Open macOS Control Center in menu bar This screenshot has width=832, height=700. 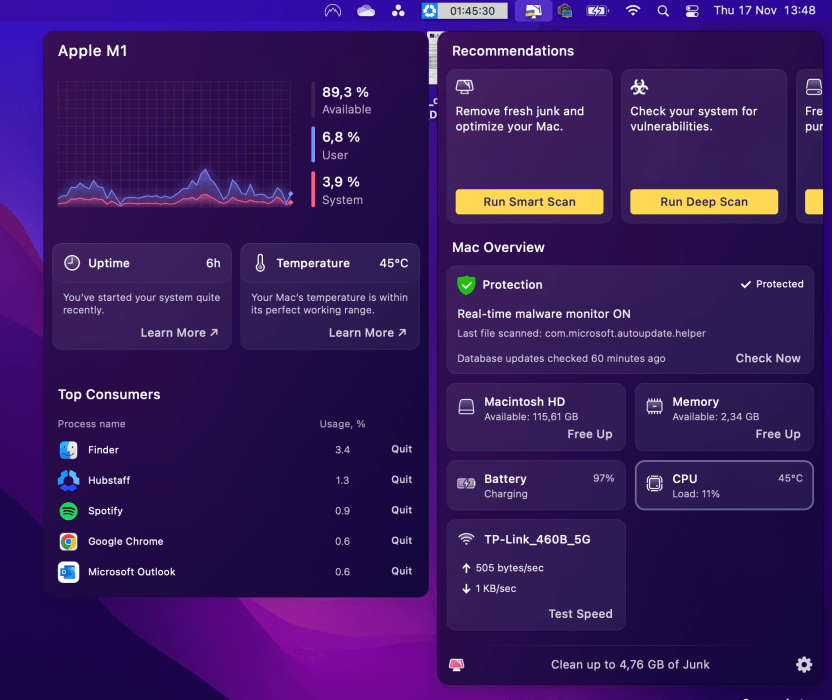[692, 11]
